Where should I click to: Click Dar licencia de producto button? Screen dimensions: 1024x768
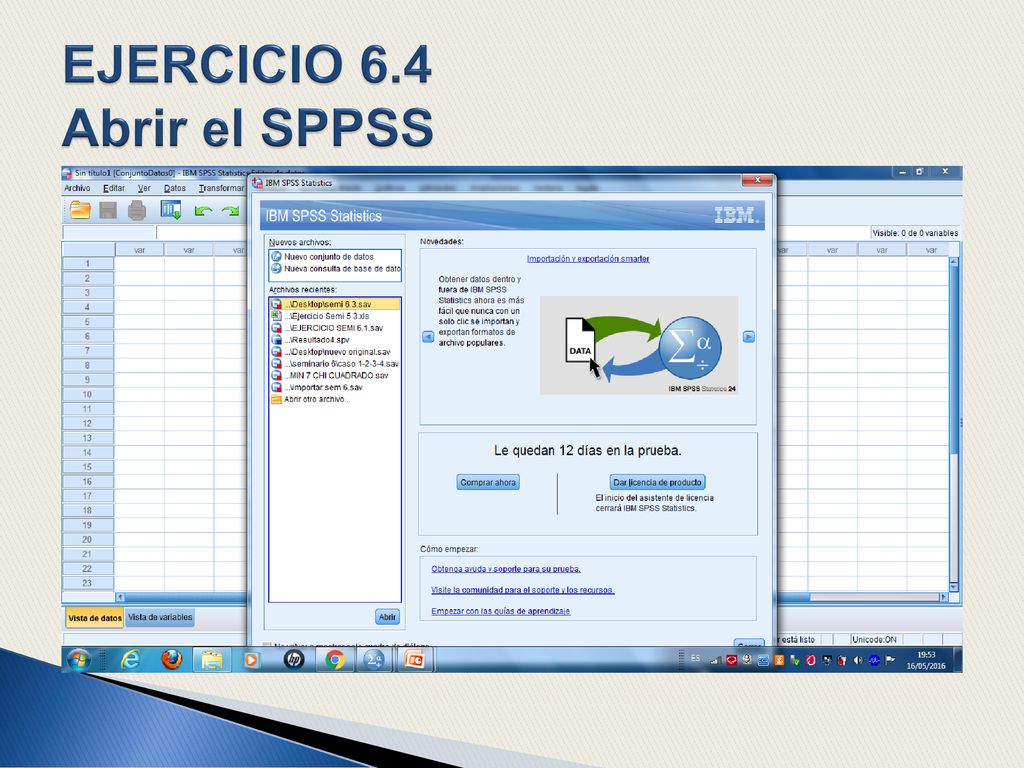click(657, 483)
